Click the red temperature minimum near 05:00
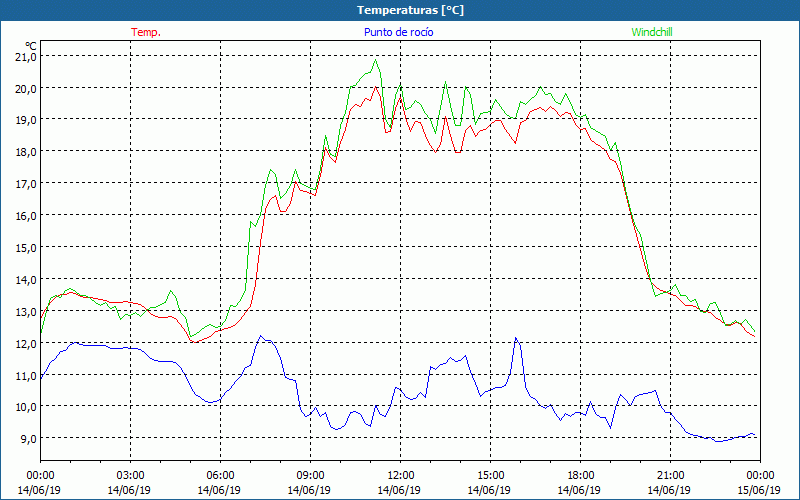The height and width of the screenshot is (500, 800). pyautogui.click(x=193, y=342)
